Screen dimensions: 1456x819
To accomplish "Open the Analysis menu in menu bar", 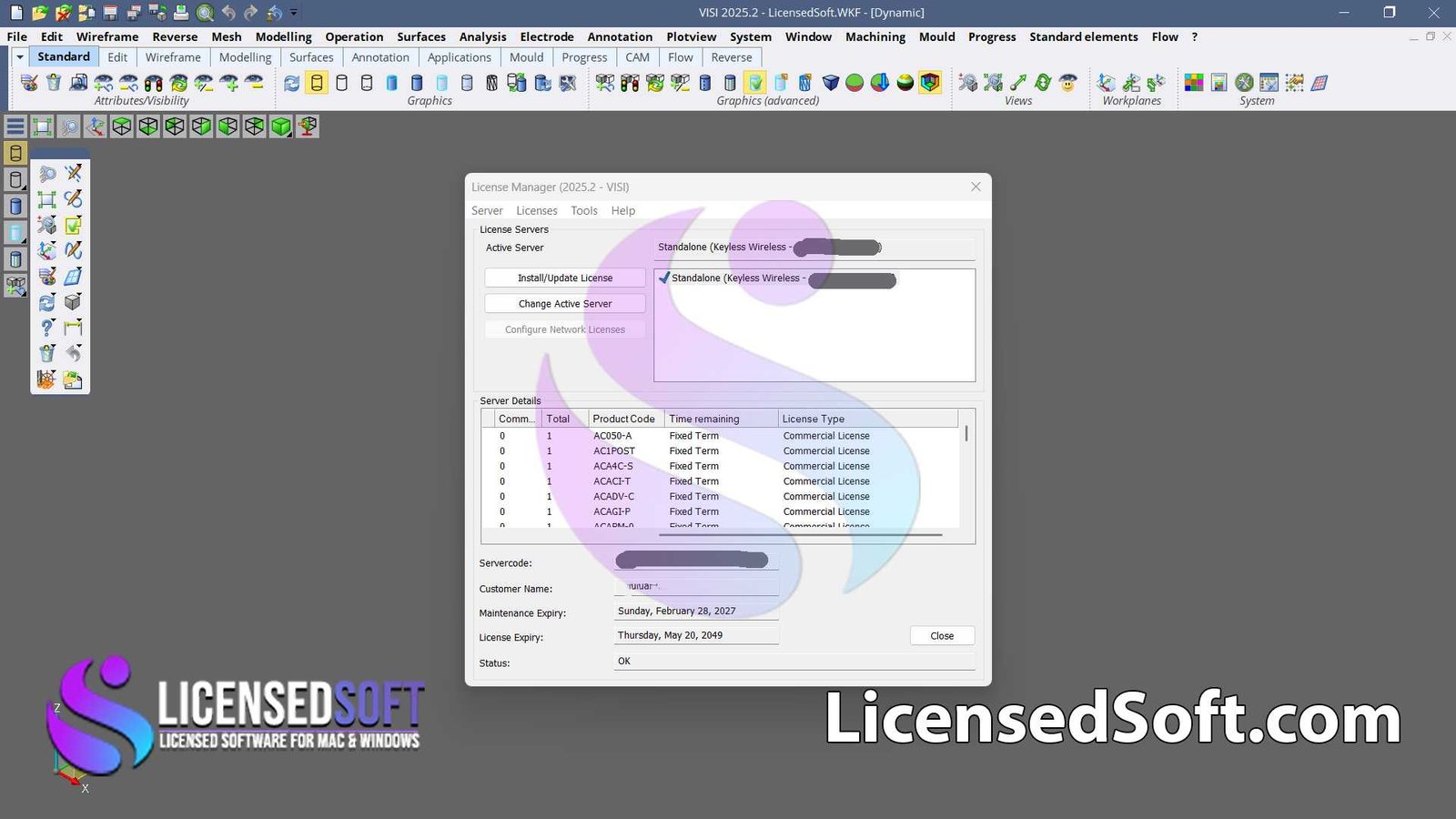I will click(482, 36).
